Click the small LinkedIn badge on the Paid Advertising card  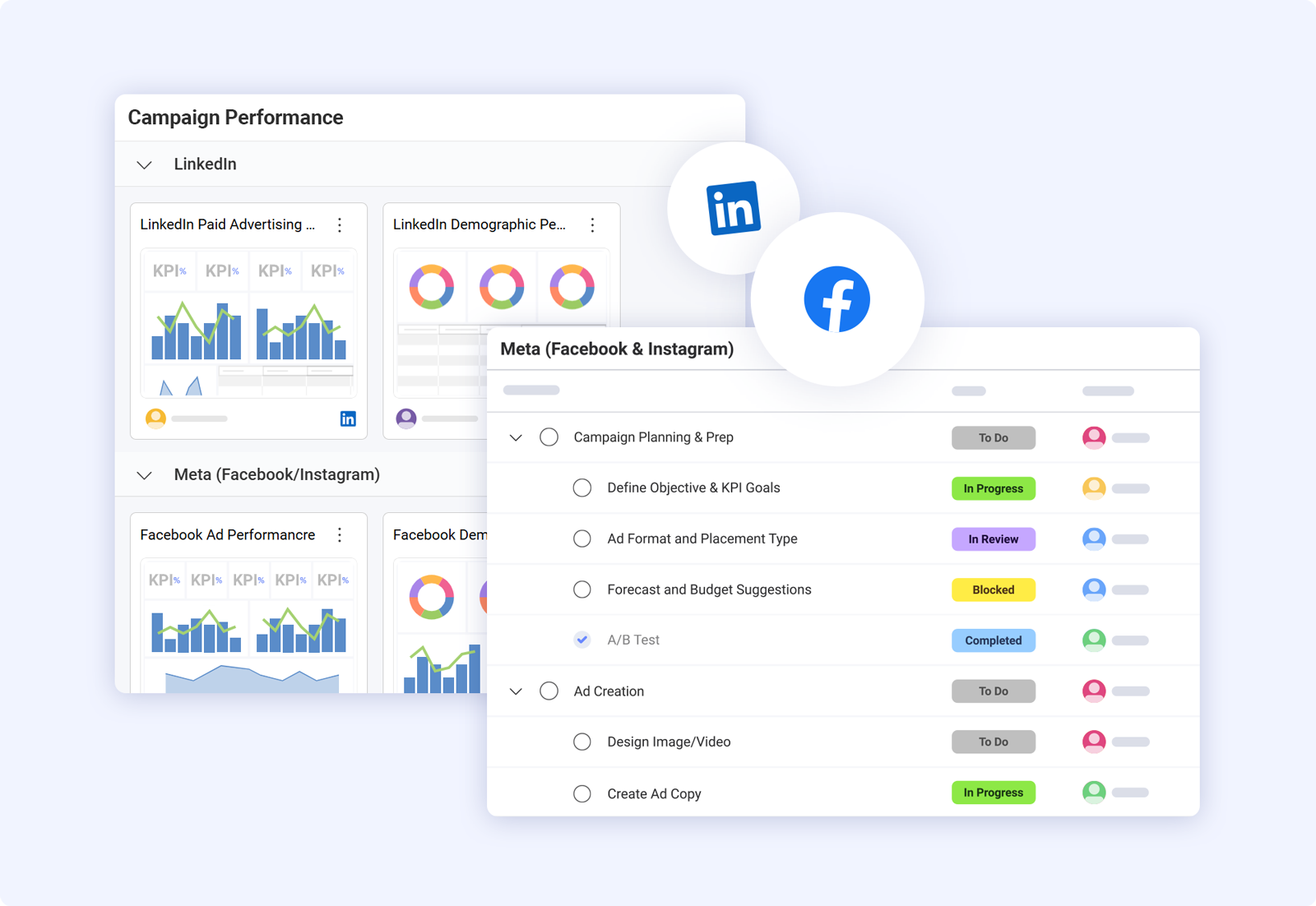(x=348, y=418)
